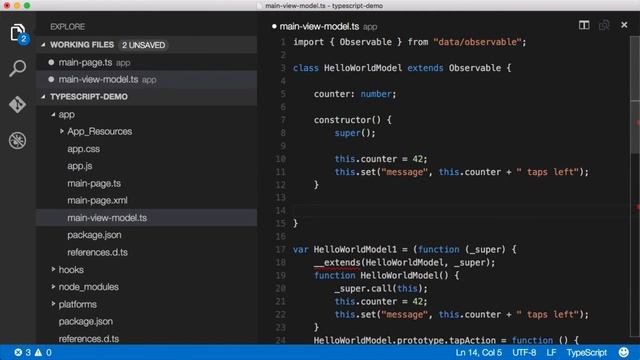Click unsaved dot beside main-page.ts working file
The image size is (640, 360).
tap(51, 62)
